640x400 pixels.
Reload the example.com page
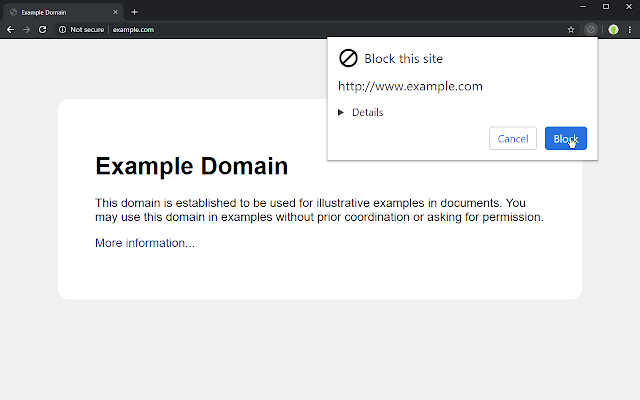pyautogui.click(x=42, y=29)
